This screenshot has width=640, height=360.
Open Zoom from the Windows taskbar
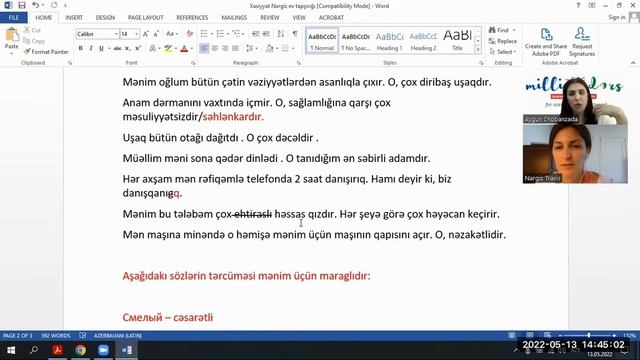tap(103, 350)
